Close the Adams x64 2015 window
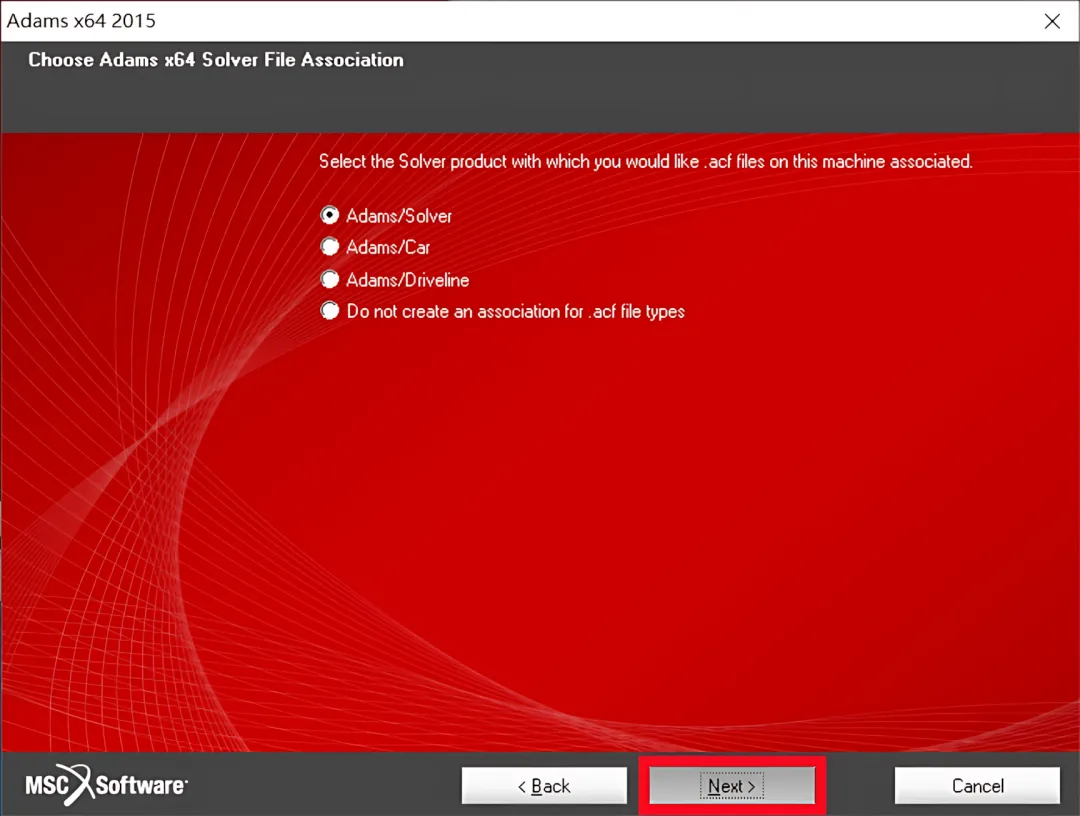The height and width of the screenshot is (816, 1080). [x=1052, y=21]
